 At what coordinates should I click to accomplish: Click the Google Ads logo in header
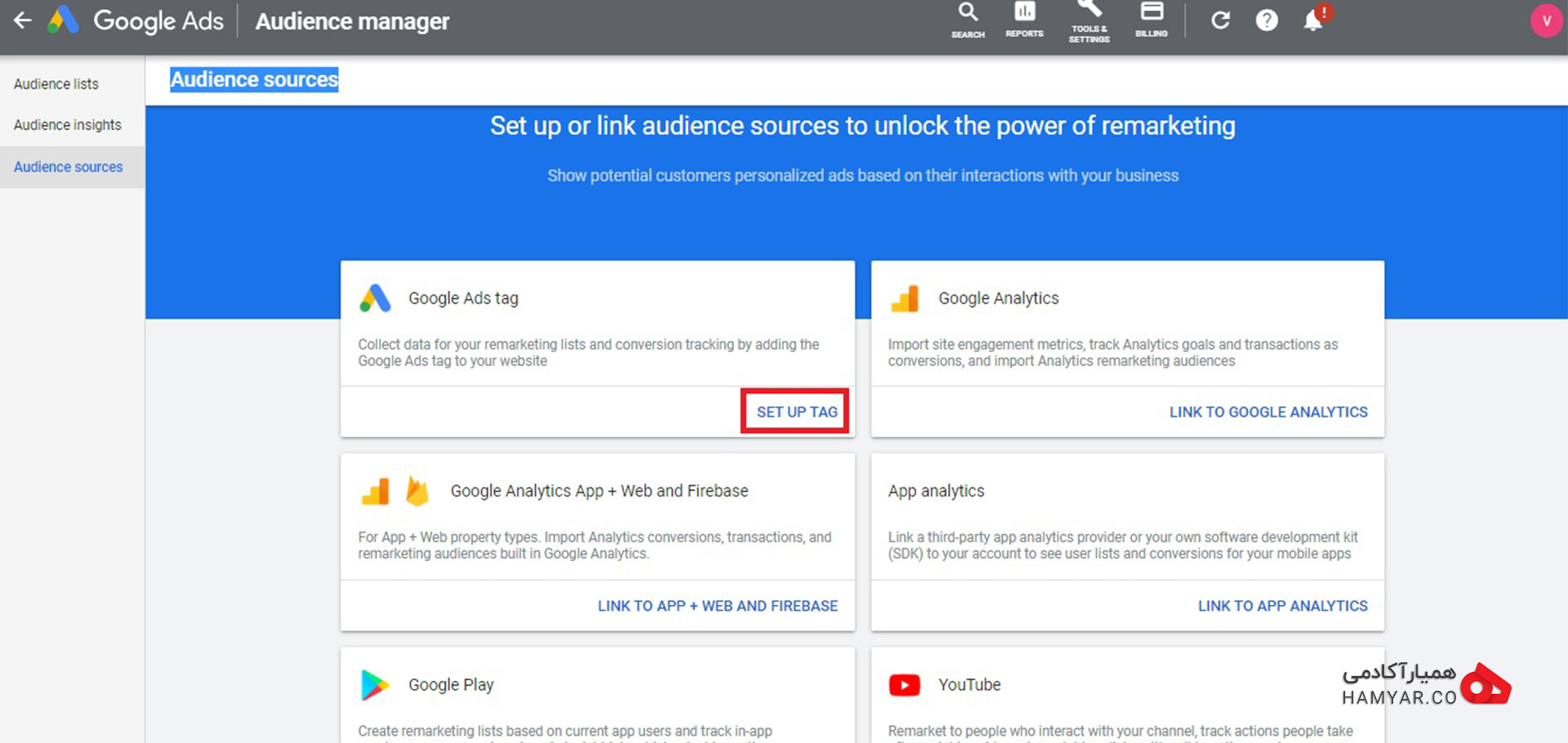tap(63, 20)
